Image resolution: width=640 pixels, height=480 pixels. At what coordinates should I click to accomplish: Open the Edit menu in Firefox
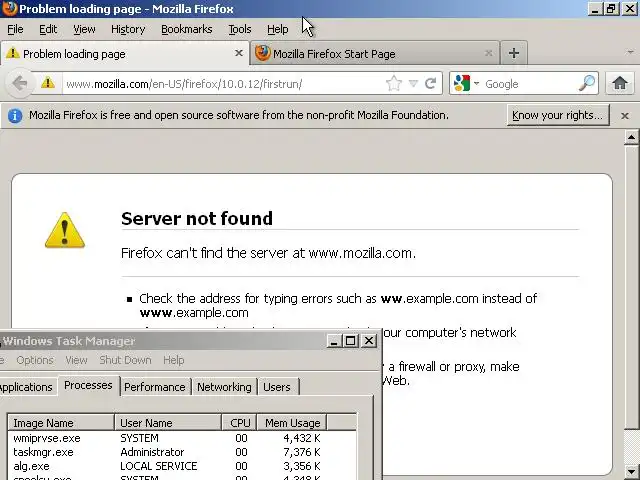click(x=48, y=29)
